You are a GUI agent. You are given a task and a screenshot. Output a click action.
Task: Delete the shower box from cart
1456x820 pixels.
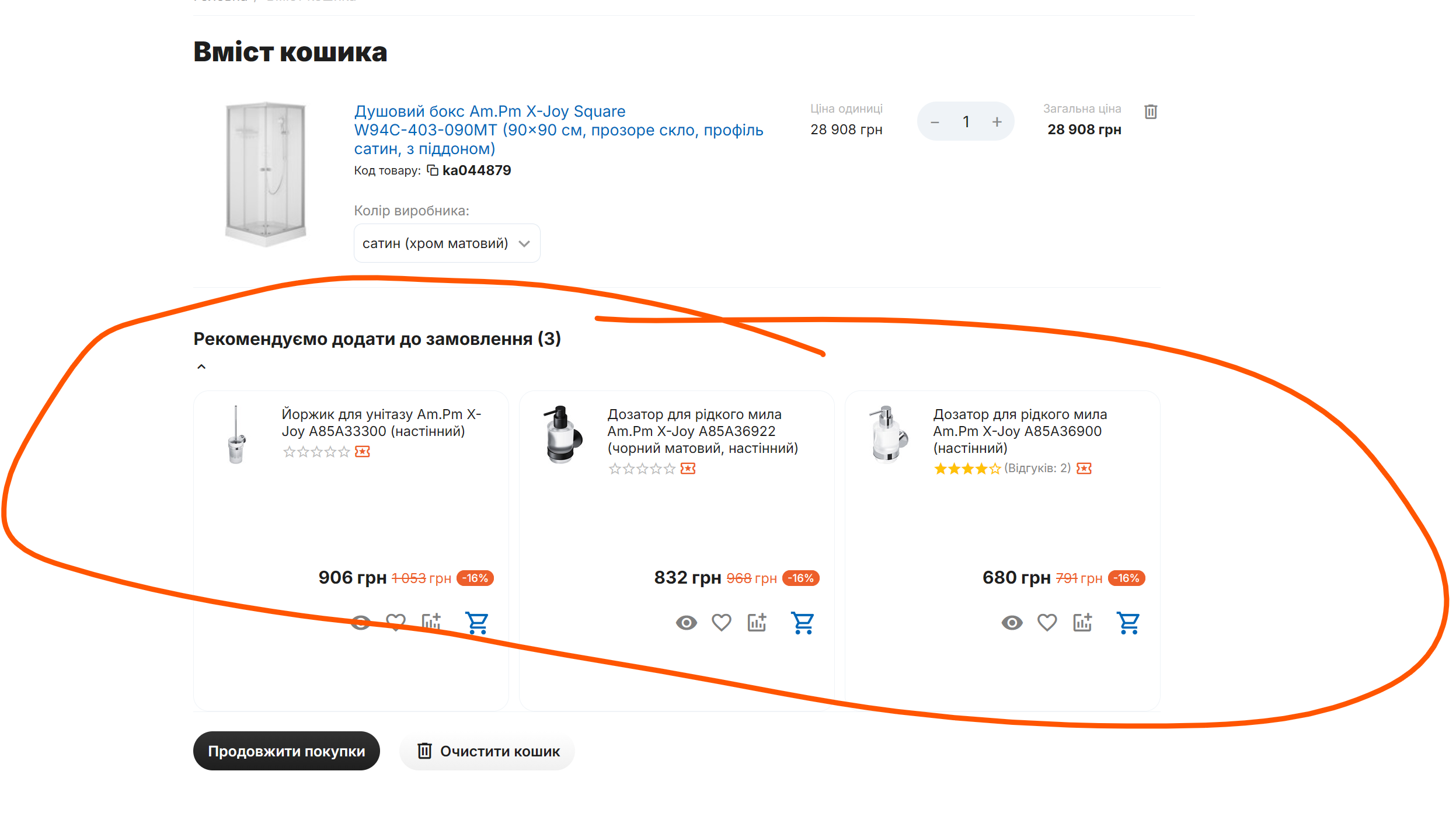(x=1150, y=111)
